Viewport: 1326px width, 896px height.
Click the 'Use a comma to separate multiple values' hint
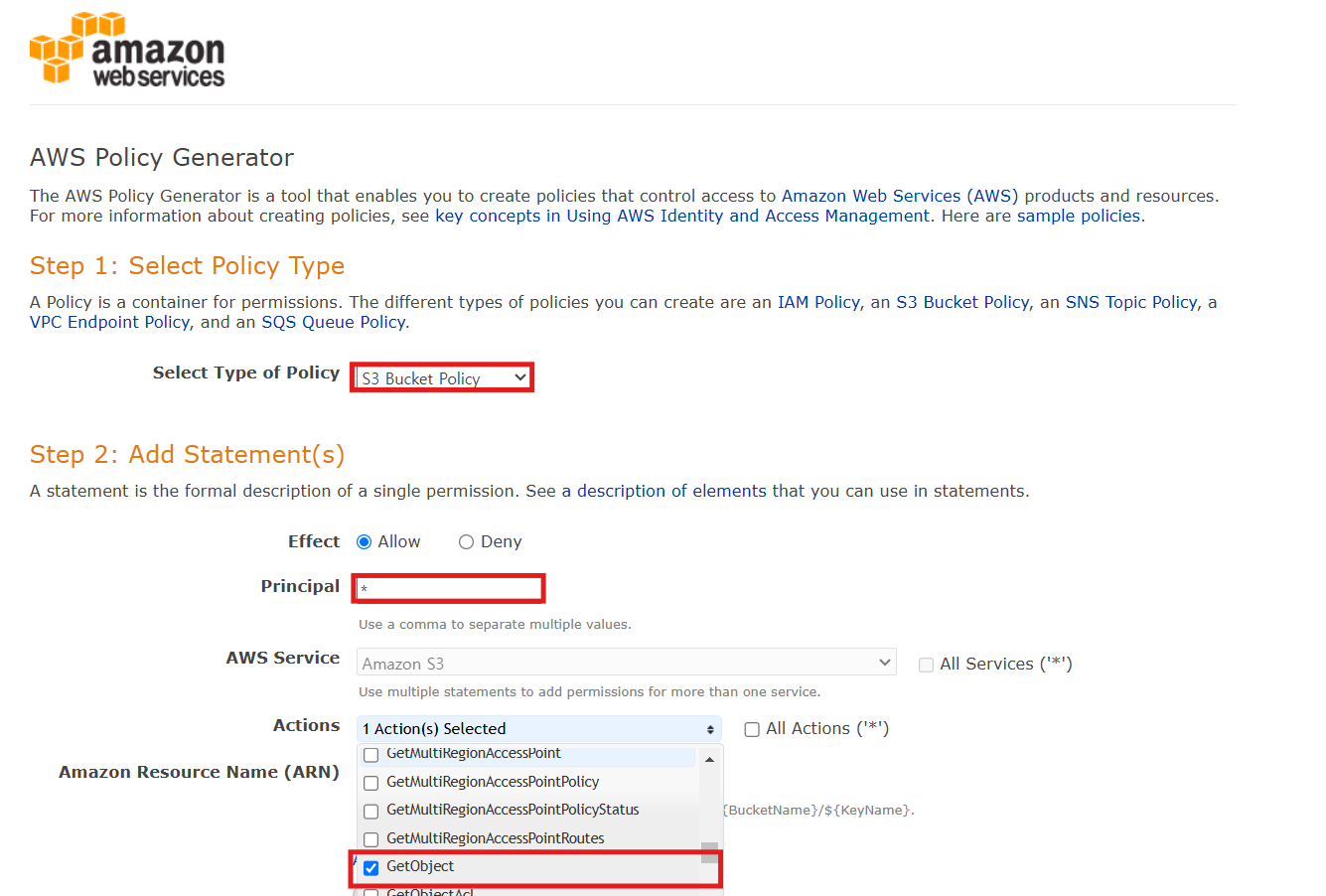495,625
